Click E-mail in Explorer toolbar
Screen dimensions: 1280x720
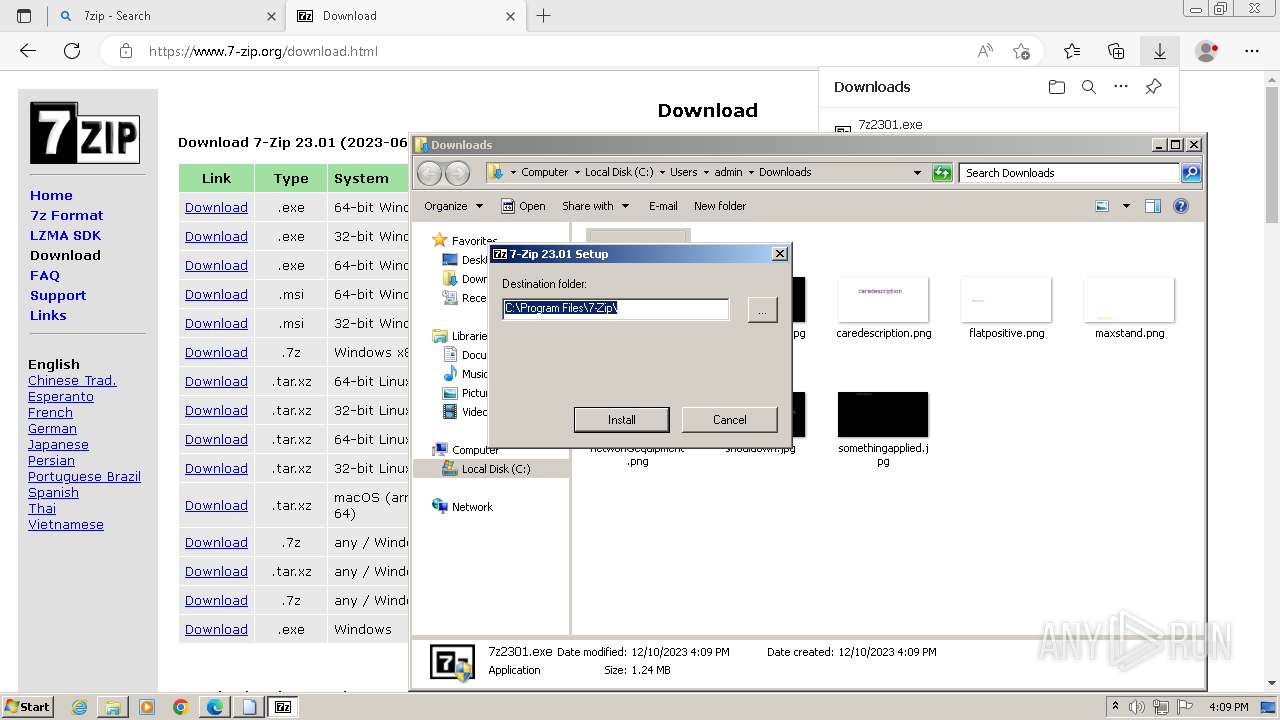[x=663, y=206]
